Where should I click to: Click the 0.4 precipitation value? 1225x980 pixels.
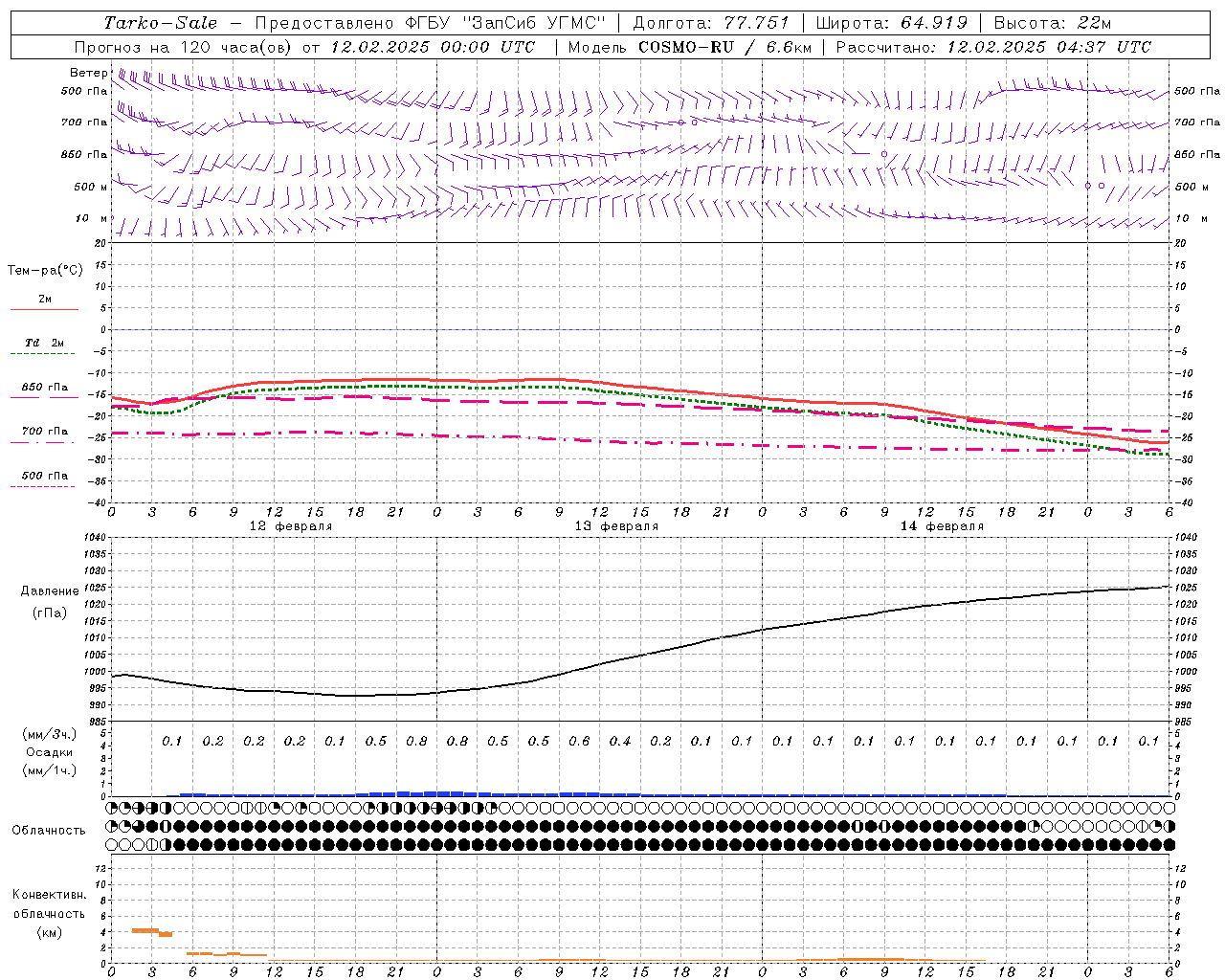[x=620, y=741]
